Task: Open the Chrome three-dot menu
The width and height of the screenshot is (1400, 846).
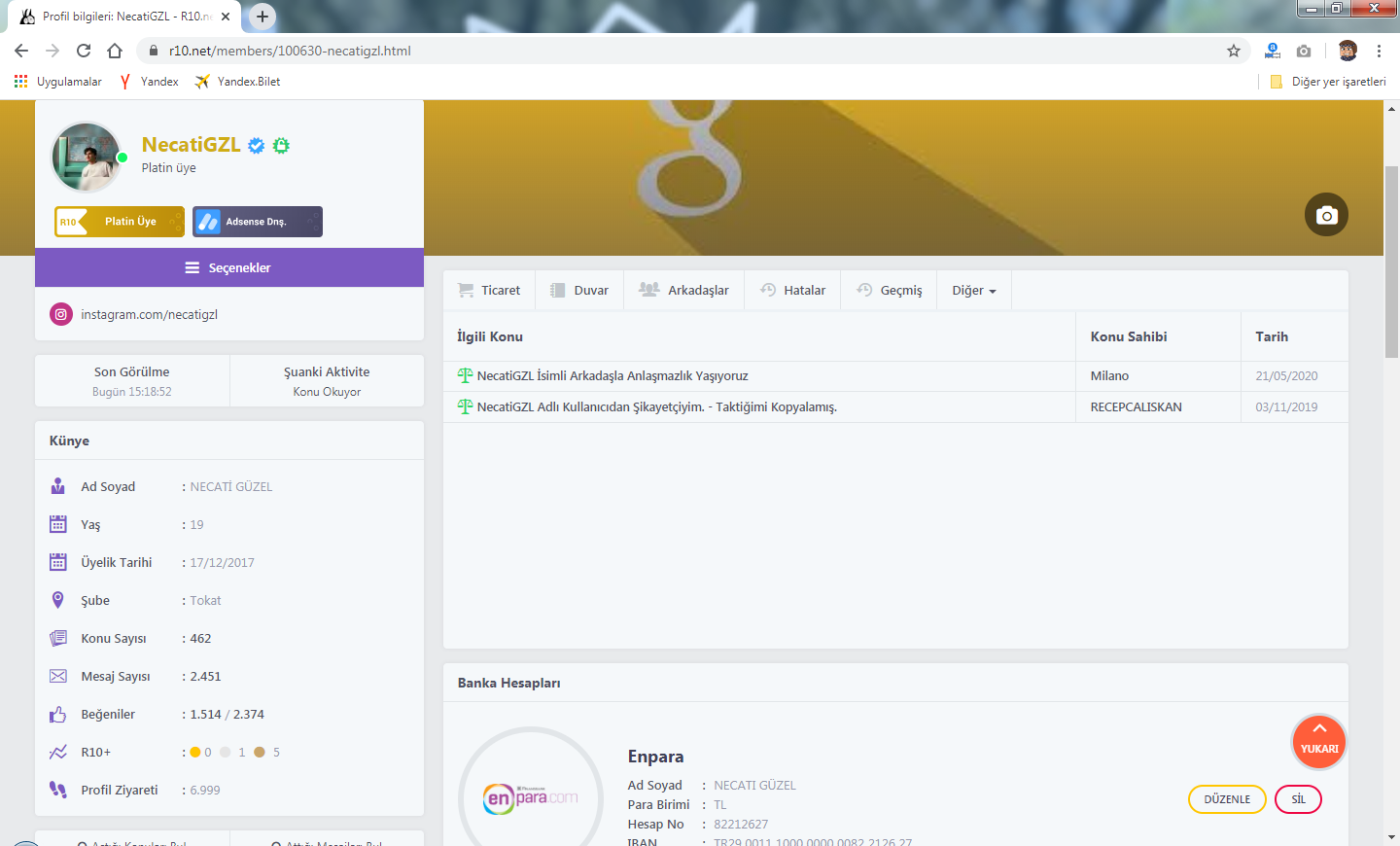Action: (x=1379, y=51)
